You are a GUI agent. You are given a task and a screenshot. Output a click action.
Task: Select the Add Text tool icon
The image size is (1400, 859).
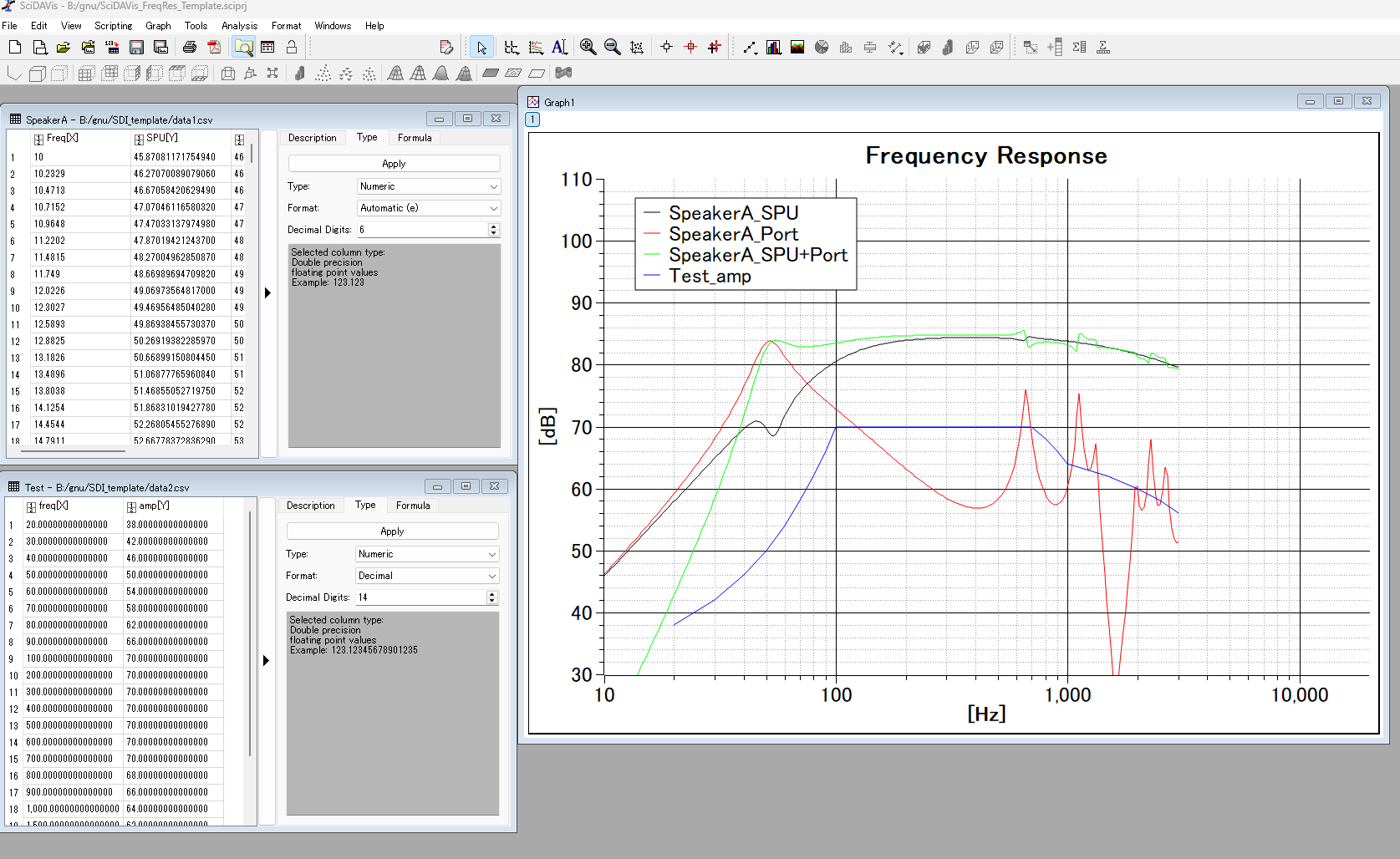pos(560,48)
